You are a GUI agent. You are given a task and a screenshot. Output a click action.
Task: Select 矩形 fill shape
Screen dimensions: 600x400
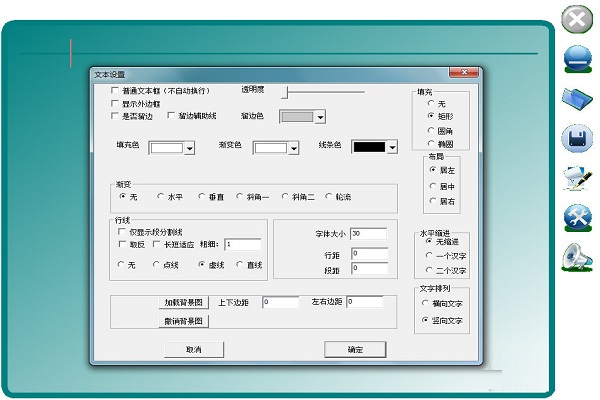pos(431,115)
